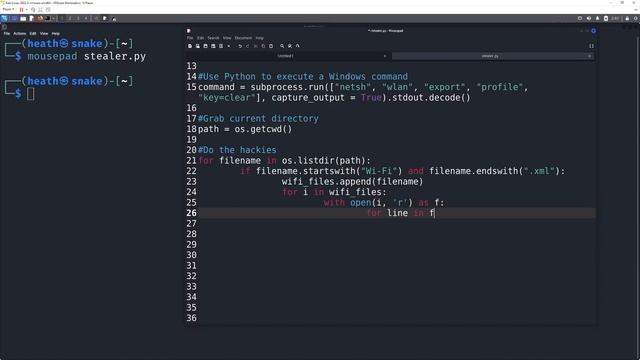Image resolution: width=640 pixels, height=360 pixels.
Task: Click empty editor line number 30
Action: click(x=191, y=255)
